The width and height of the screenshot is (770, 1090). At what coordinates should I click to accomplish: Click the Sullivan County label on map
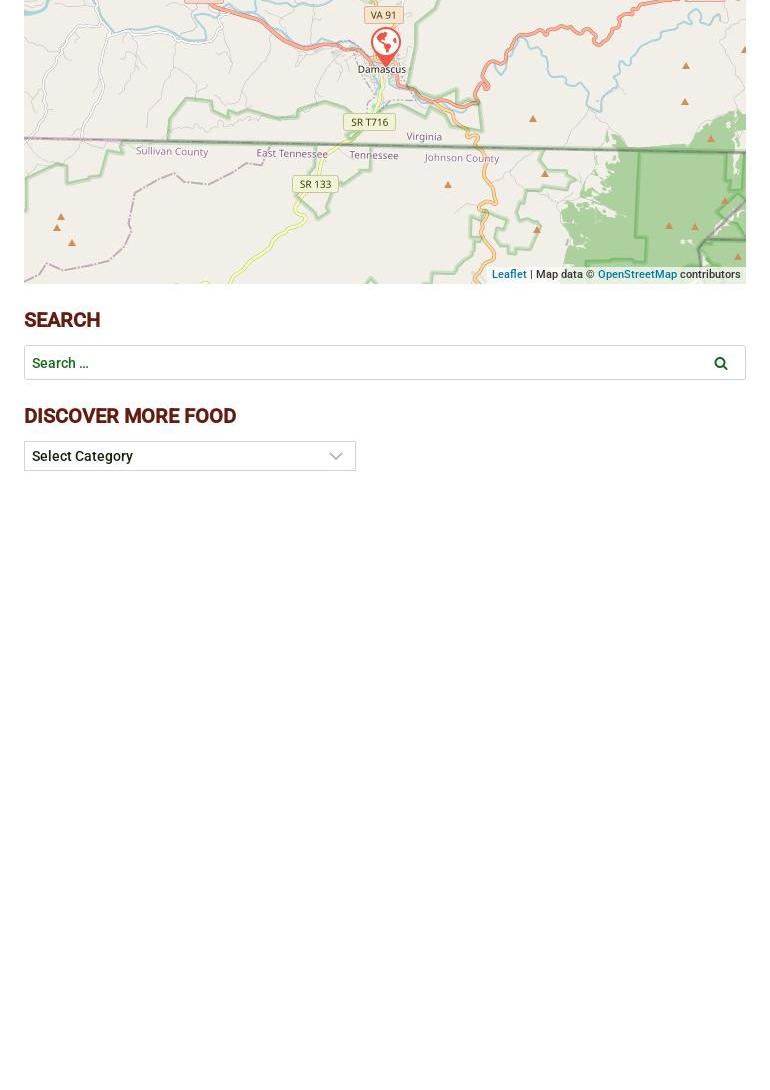172,152
